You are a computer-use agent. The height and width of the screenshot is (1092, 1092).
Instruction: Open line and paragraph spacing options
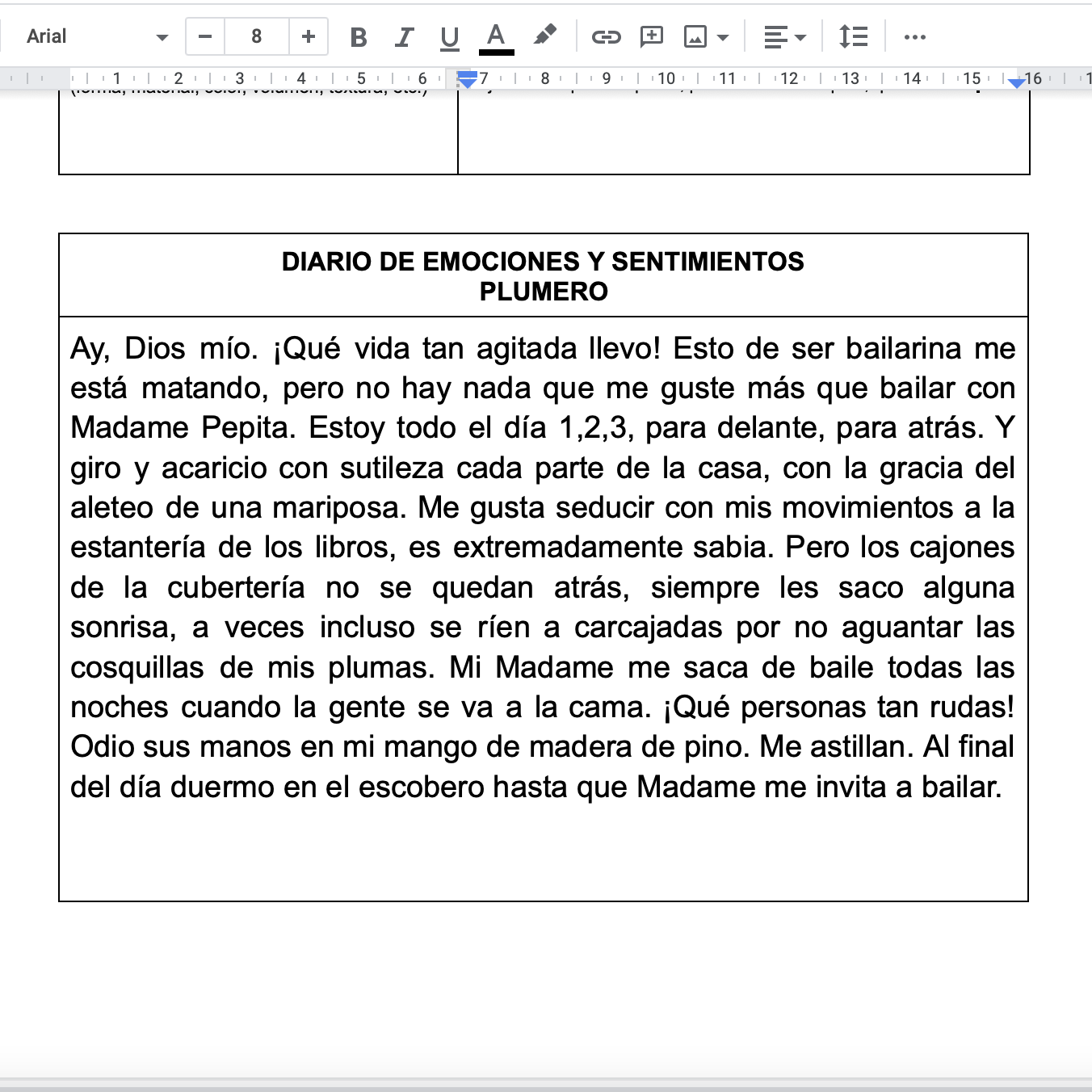853,36
